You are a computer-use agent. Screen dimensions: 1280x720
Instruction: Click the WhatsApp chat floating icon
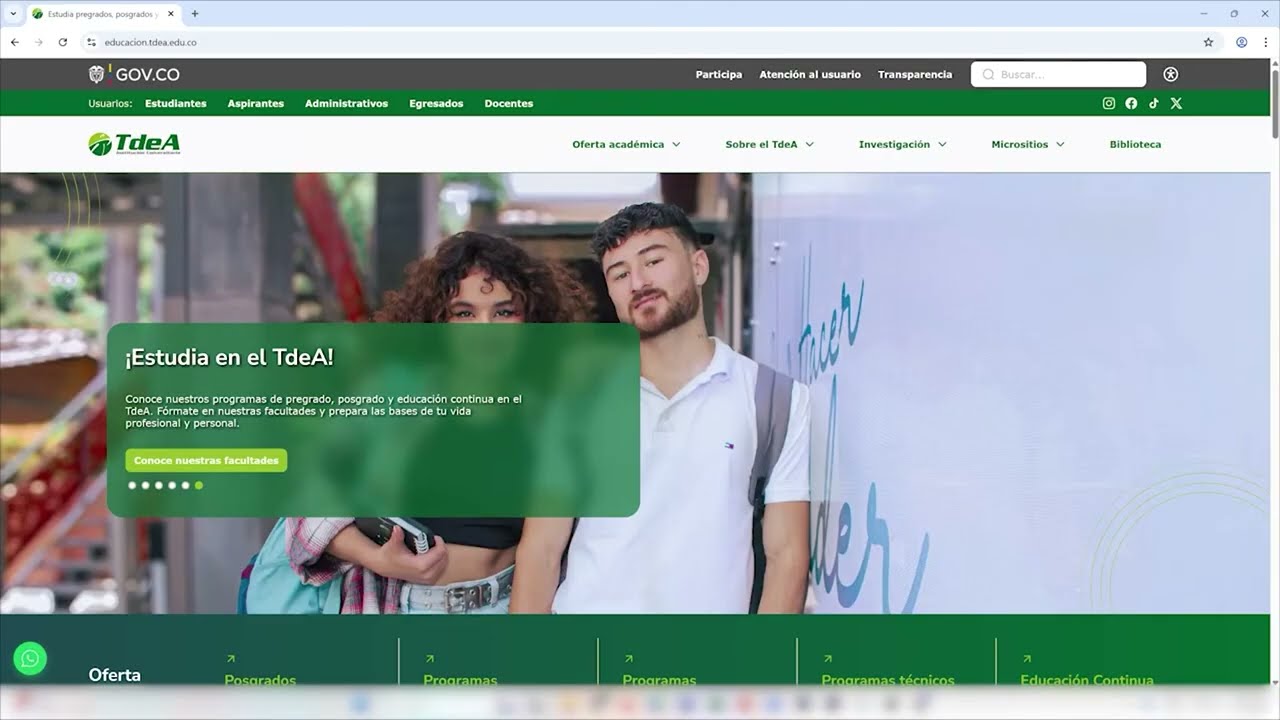(30, 658)
